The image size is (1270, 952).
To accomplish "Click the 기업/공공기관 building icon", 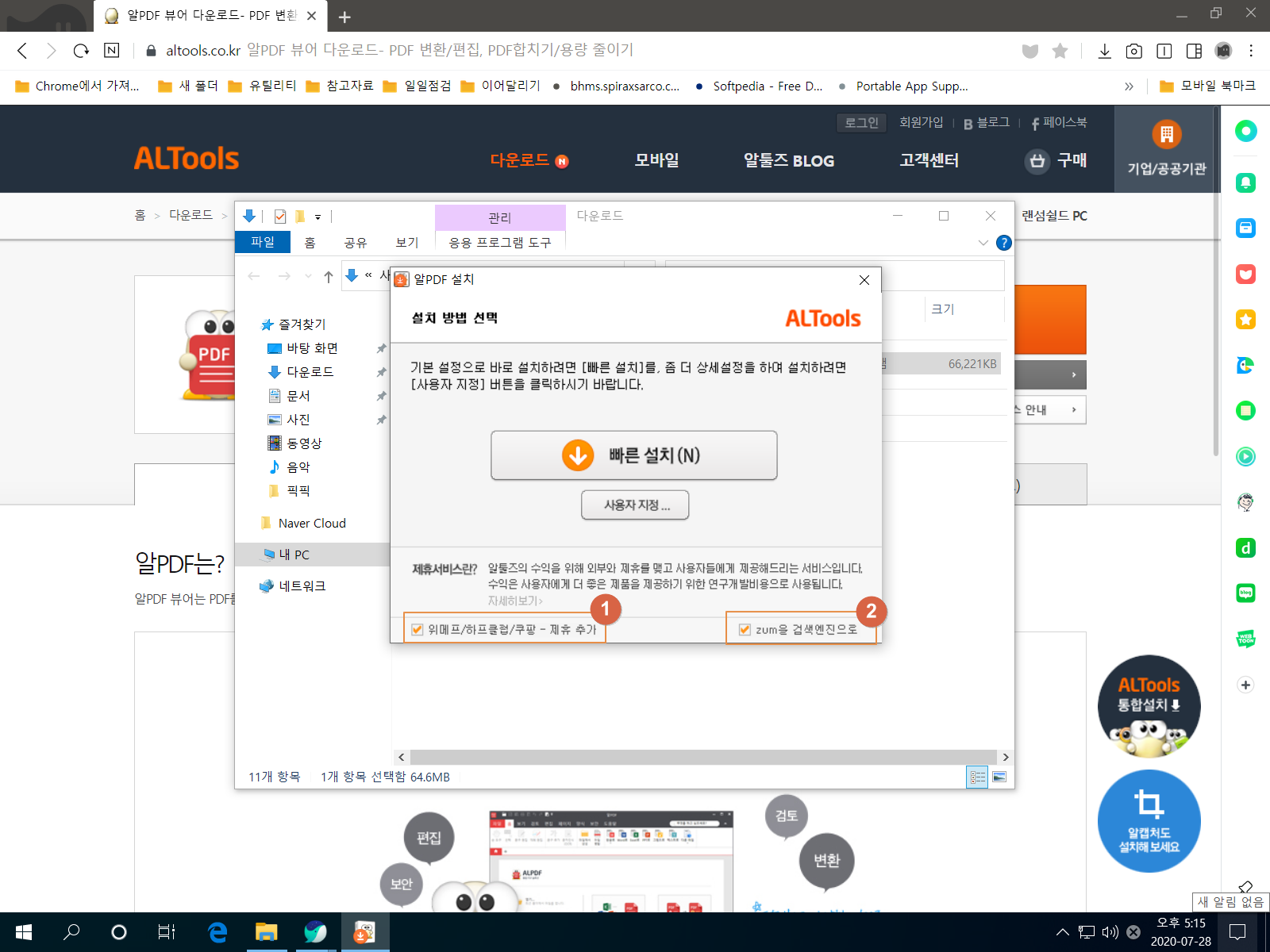I will (1166, 135).
